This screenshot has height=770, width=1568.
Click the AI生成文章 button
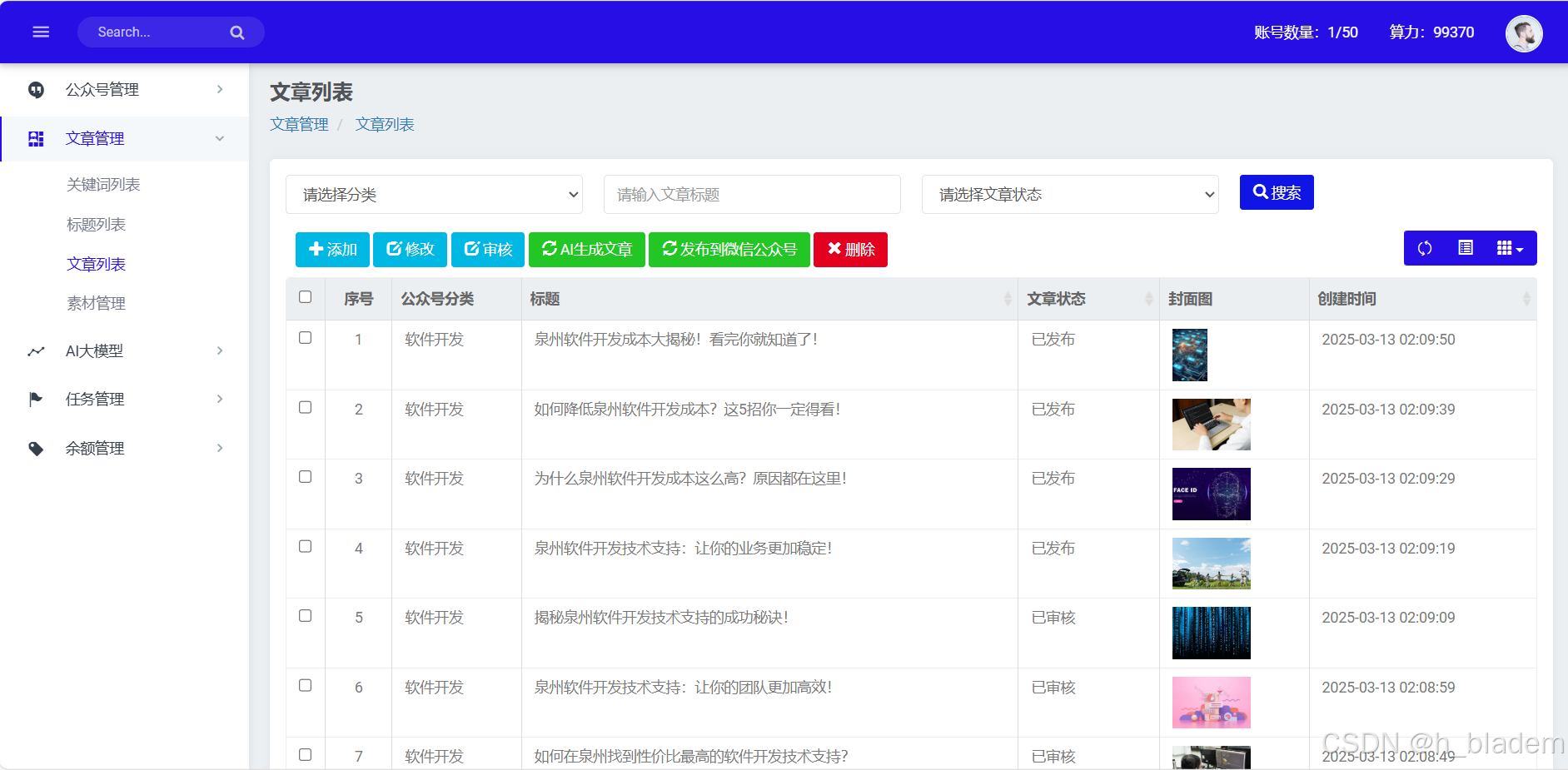pyautogui.click(x=587, y=250)
